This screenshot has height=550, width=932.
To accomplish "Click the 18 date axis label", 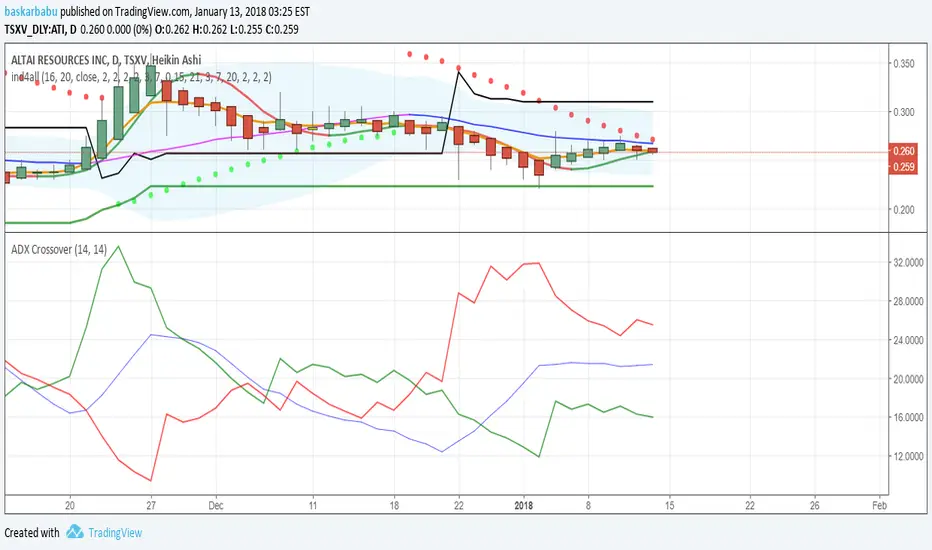I will pyautogui.click(x=393, y=505).
